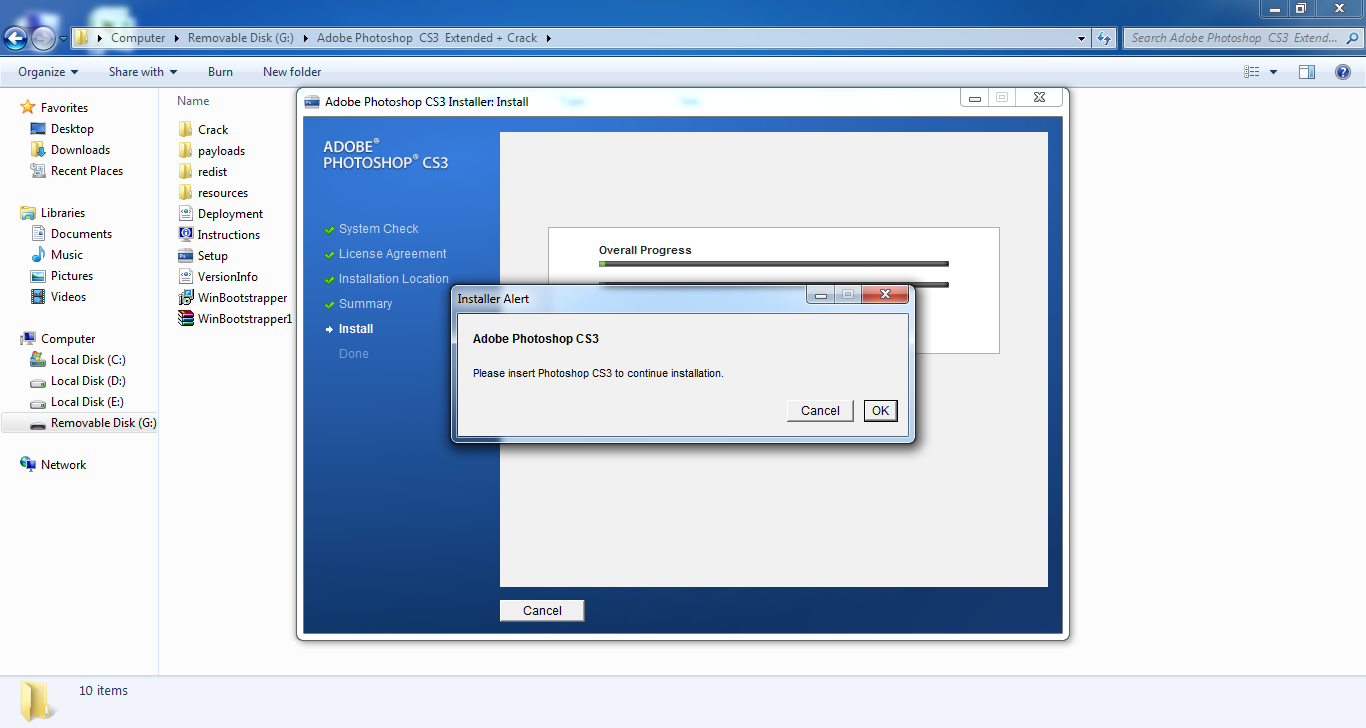Open the Organize dropdown menu
The height and width of the screenshot is (728, 1366).
tap(48, 72)
